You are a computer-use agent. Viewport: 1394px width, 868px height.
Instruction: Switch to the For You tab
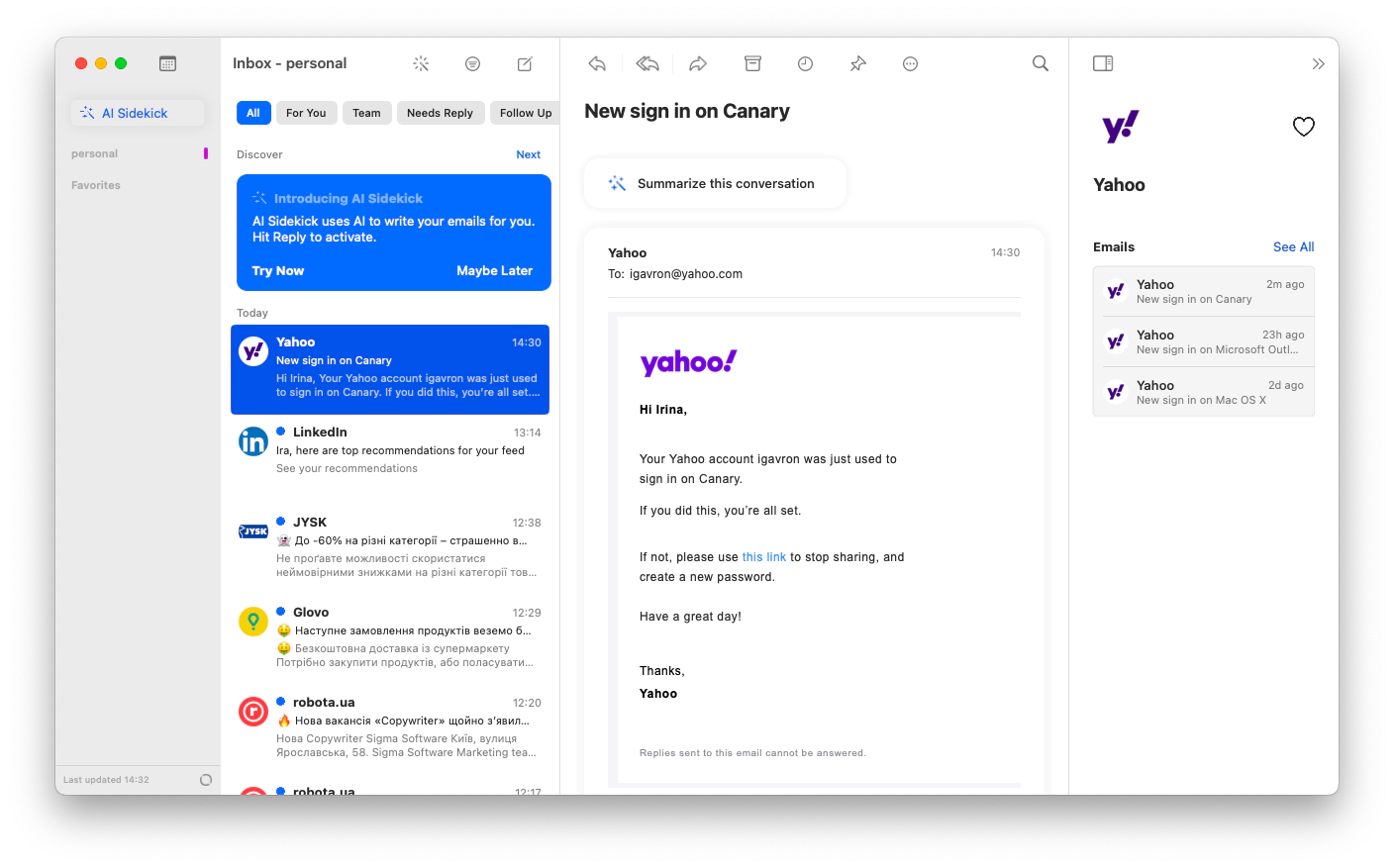[306, 113]
